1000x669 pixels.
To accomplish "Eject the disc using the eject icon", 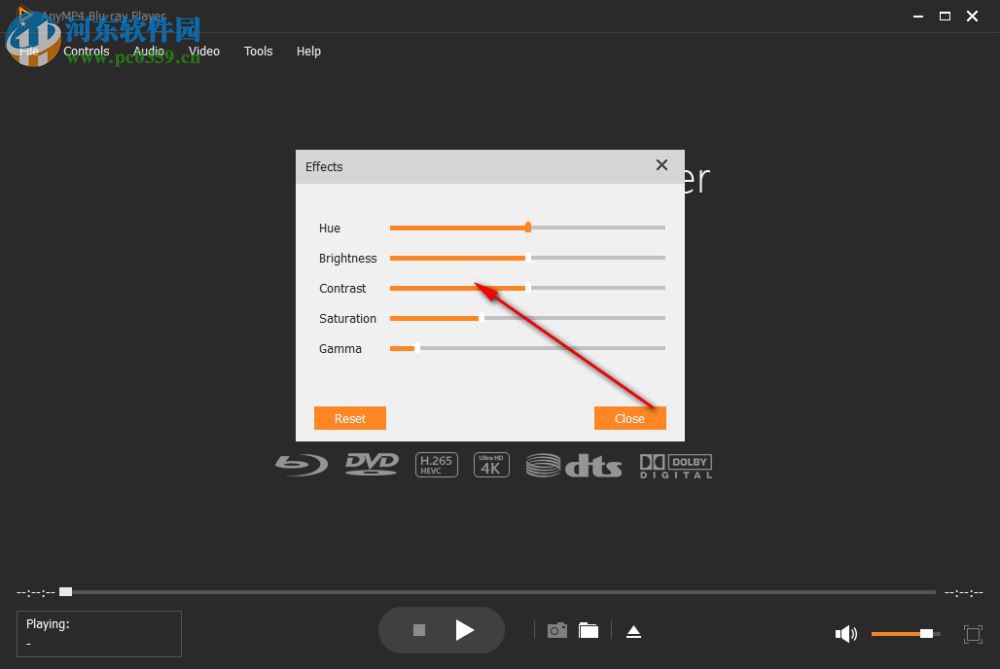I will 633,631.
